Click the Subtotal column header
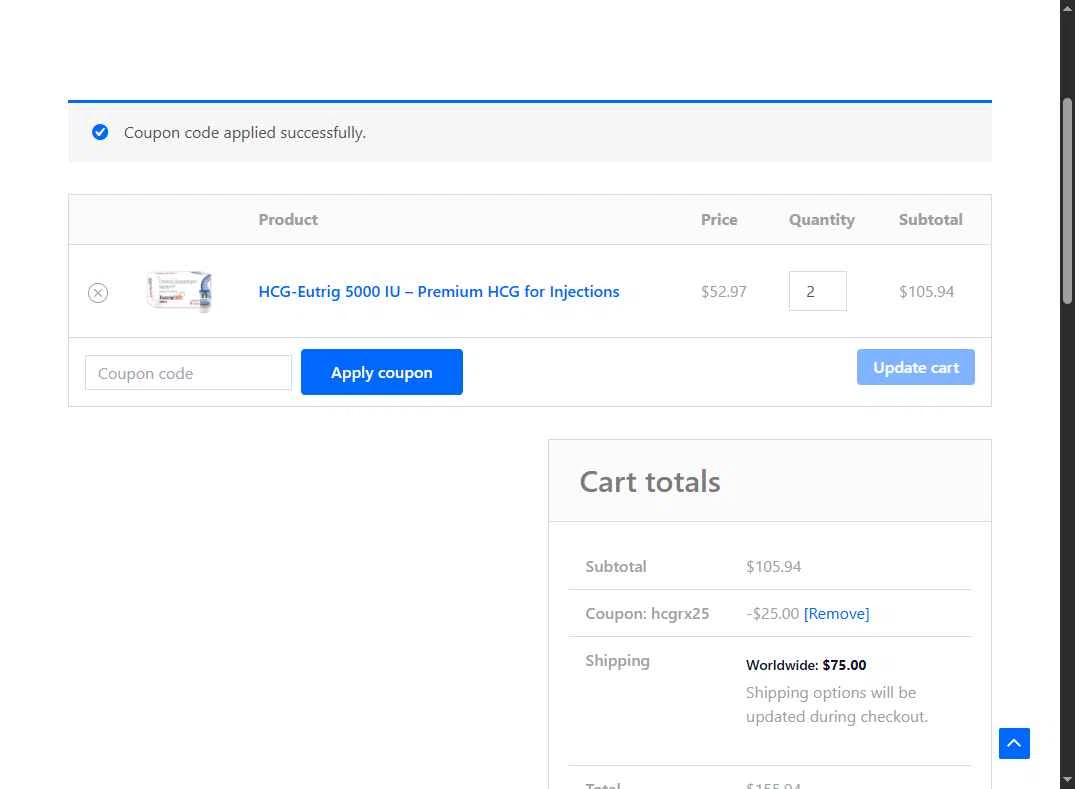The image size is (1075, 789). (930, 219)
